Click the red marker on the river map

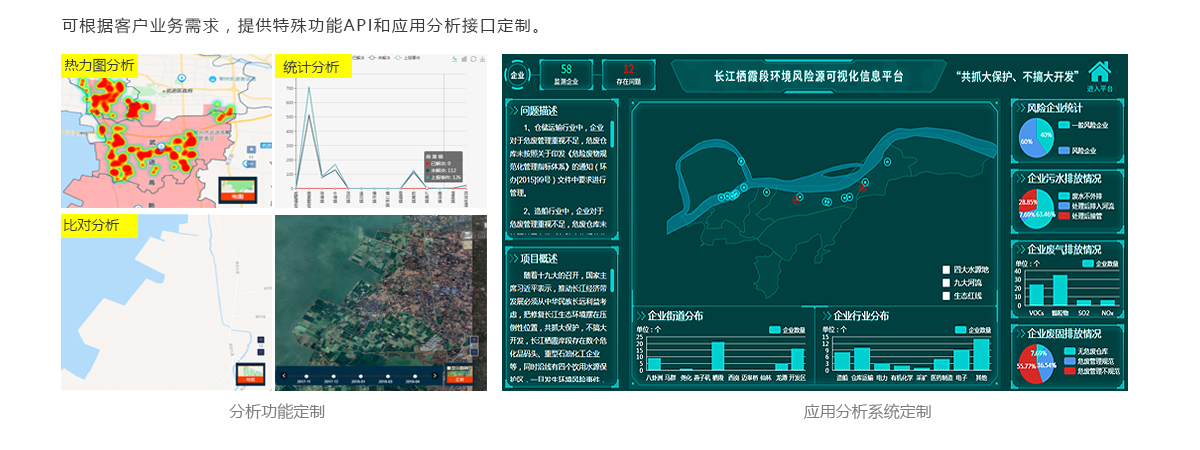863,187
